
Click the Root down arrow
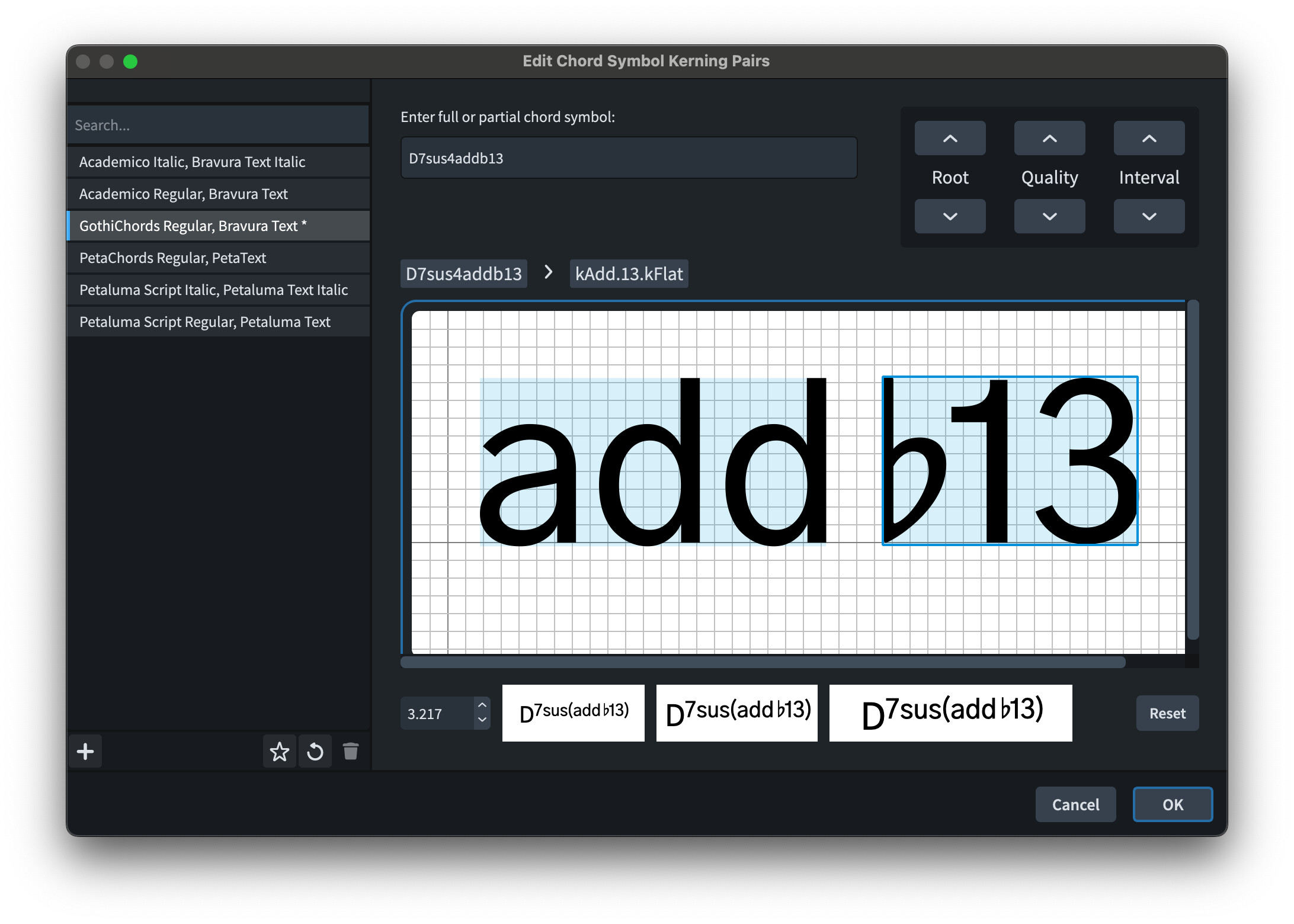click(x=950, y=216)
